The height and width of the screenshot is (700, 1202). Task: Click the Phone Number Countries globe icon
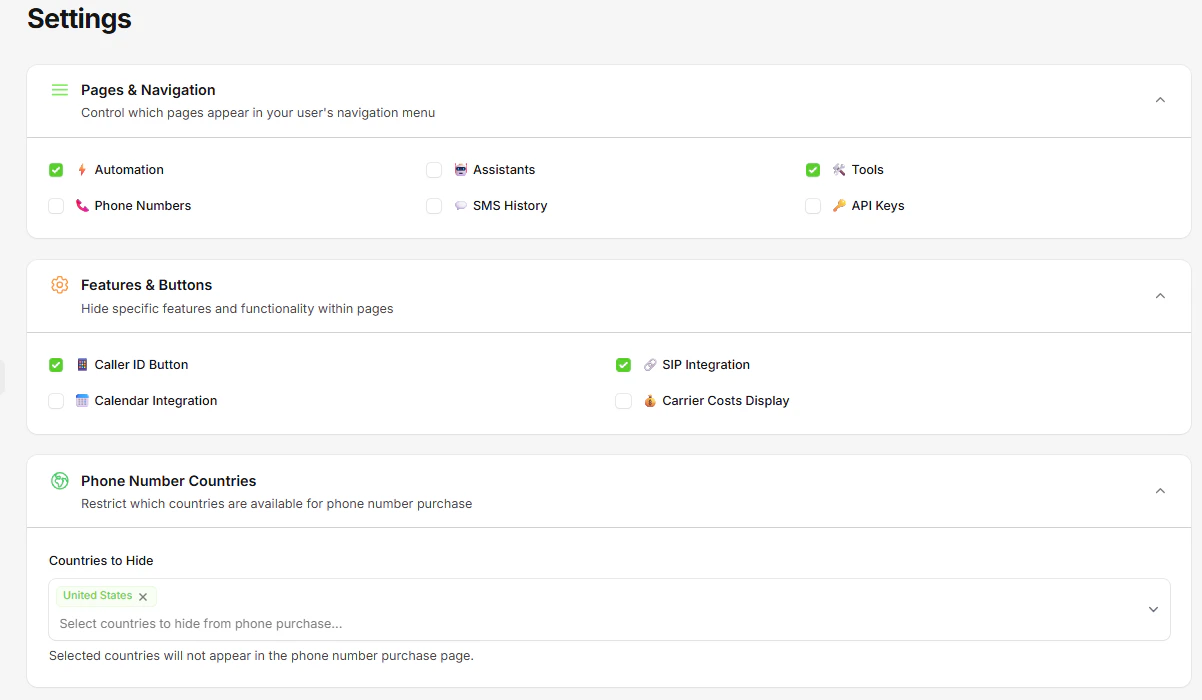click(x=59, y=480)
